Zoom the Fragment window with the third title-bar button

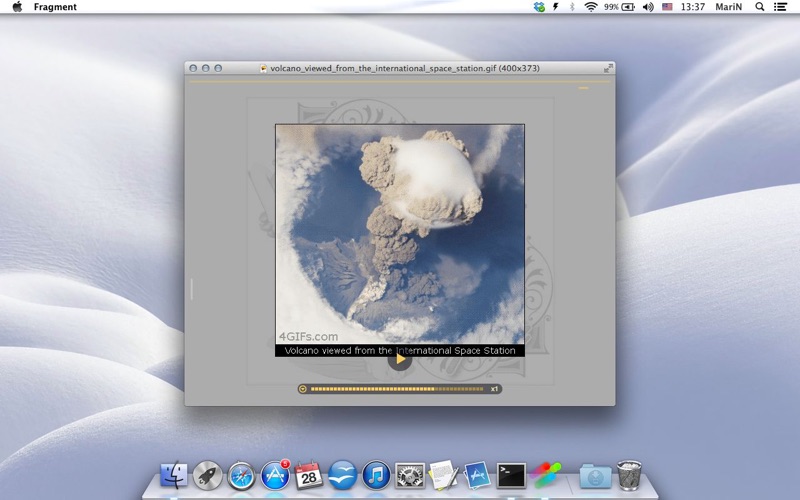(218, 68)
